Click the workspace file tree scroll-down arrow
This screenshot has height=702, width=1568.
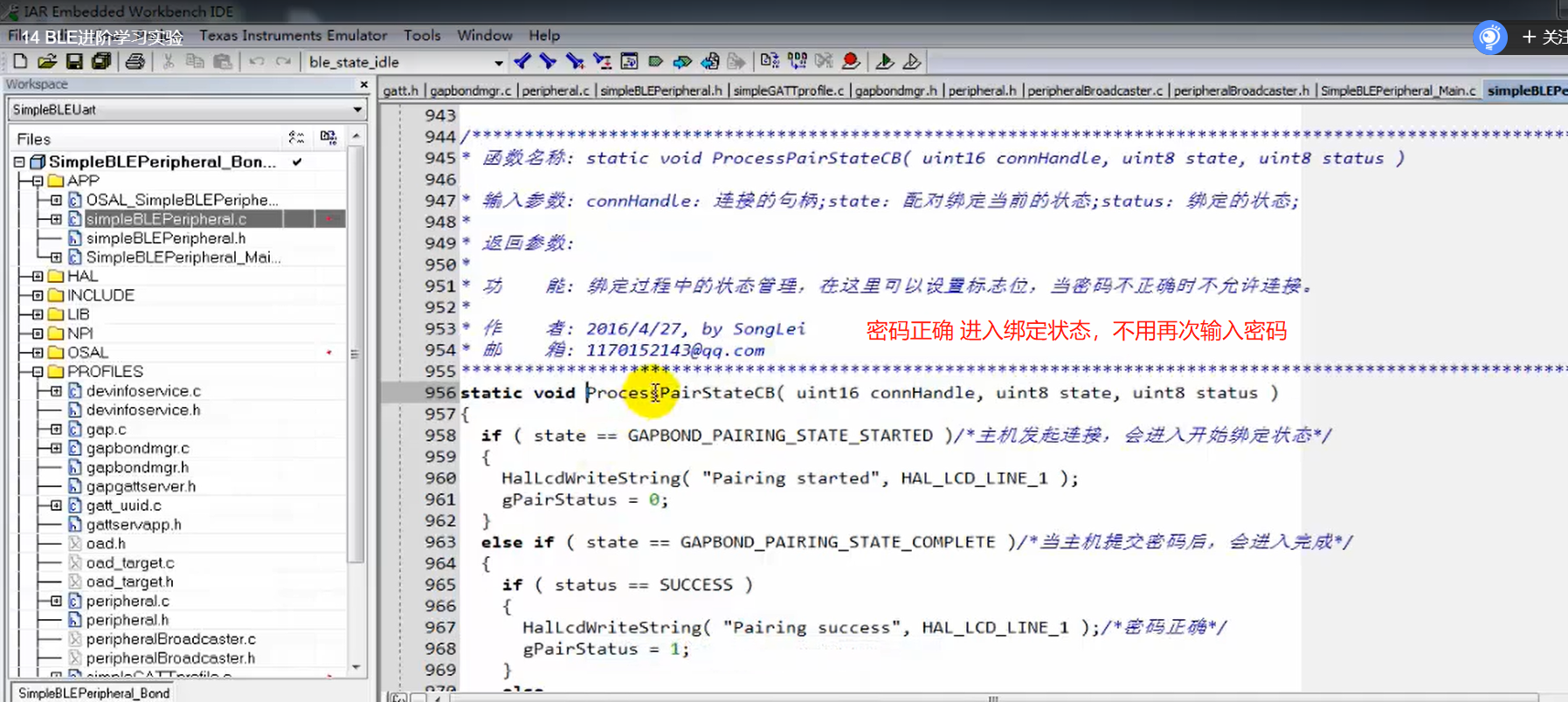click(356, 667)
